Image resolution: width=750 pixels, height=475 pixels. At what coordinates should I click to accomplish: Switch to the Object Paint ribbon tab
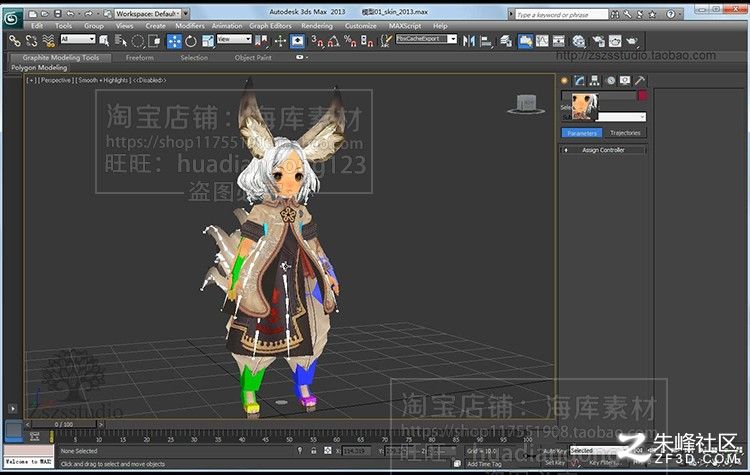point(253,57)
